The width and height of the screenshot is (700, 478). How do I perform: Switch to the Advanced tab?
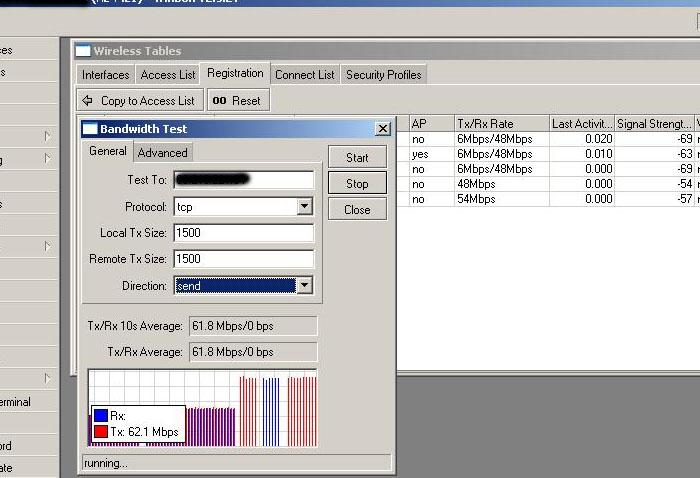click(x=162, y=153)
